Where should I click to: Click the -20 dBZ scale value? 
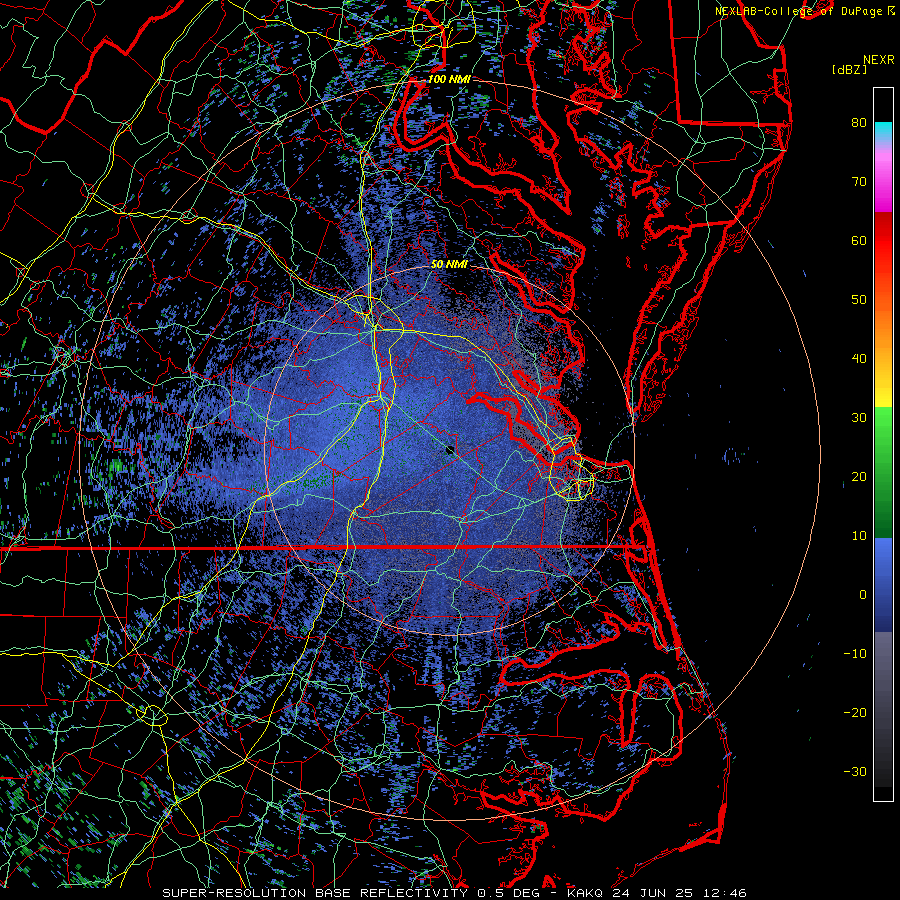(855, 713)
